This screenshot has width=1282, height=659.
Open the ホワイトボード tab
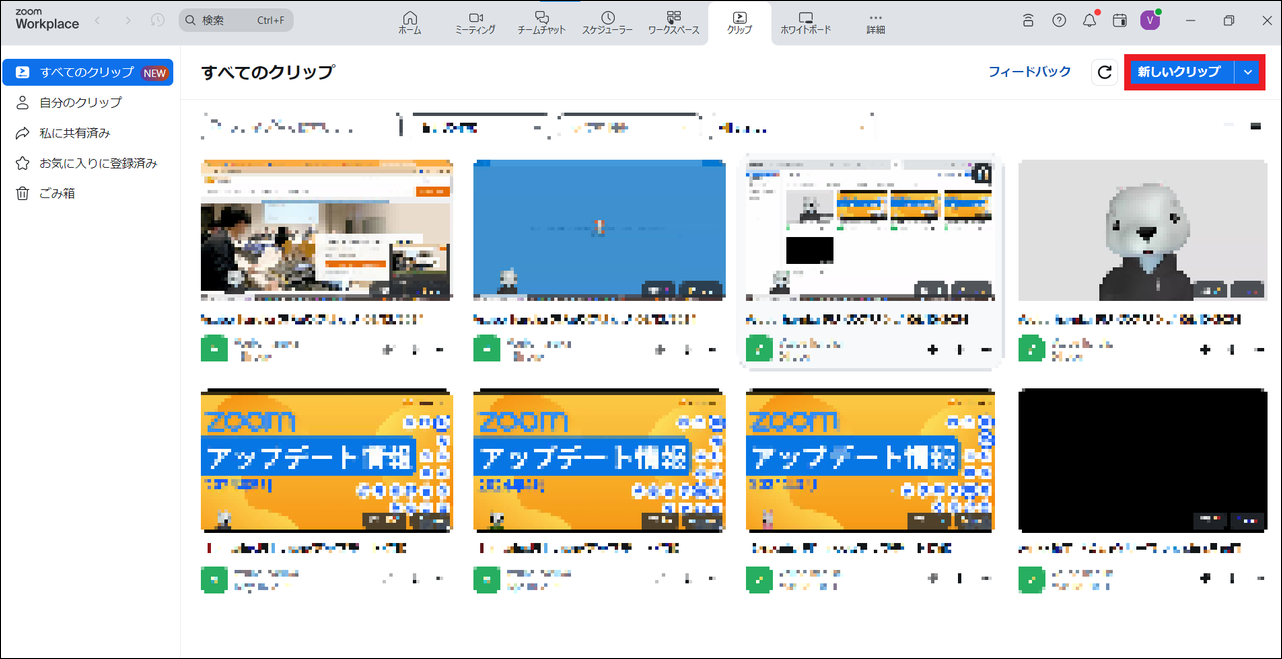tap(805, 22)
